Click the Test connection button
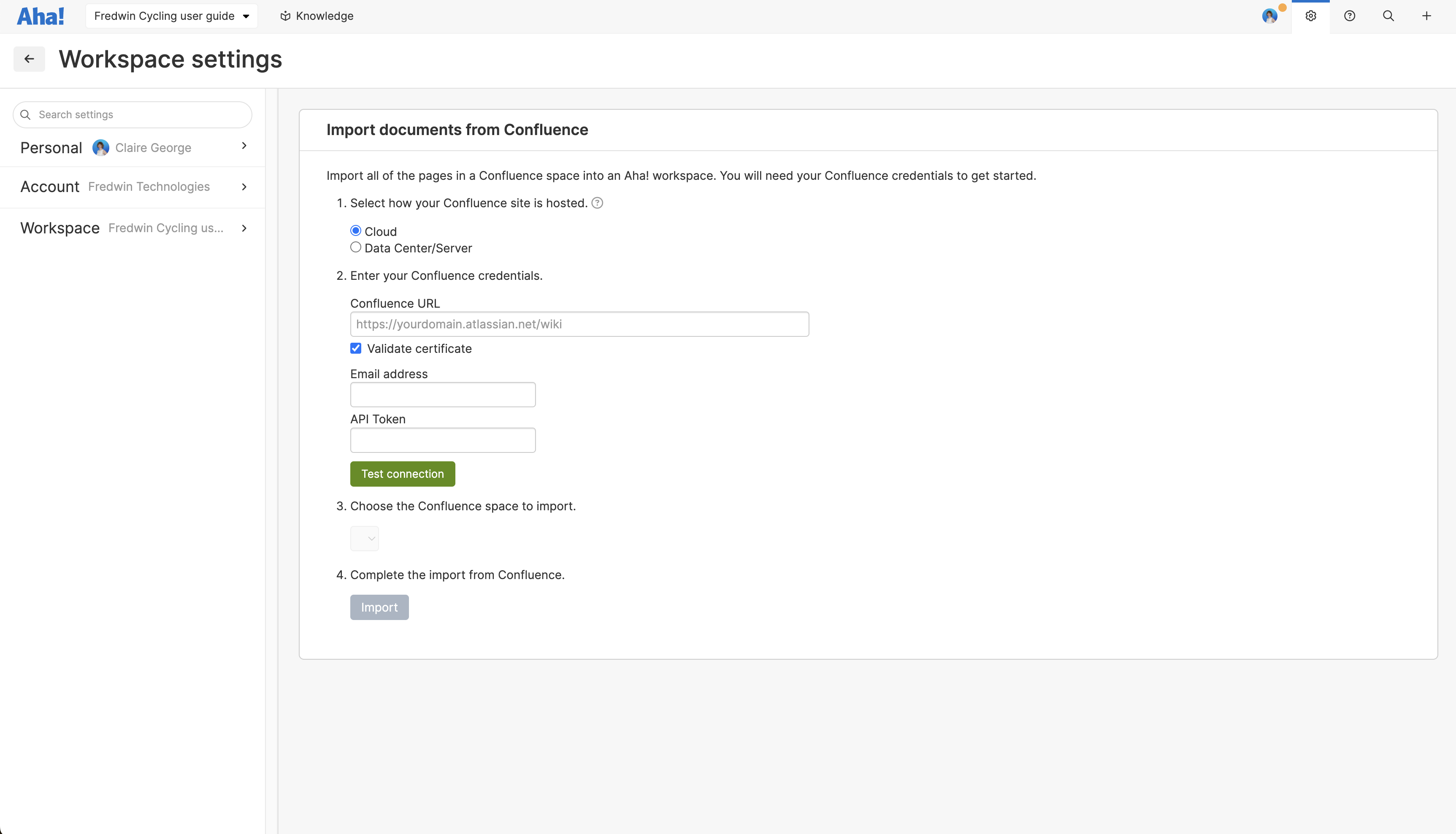The image size is (1456, 834). 402,474
